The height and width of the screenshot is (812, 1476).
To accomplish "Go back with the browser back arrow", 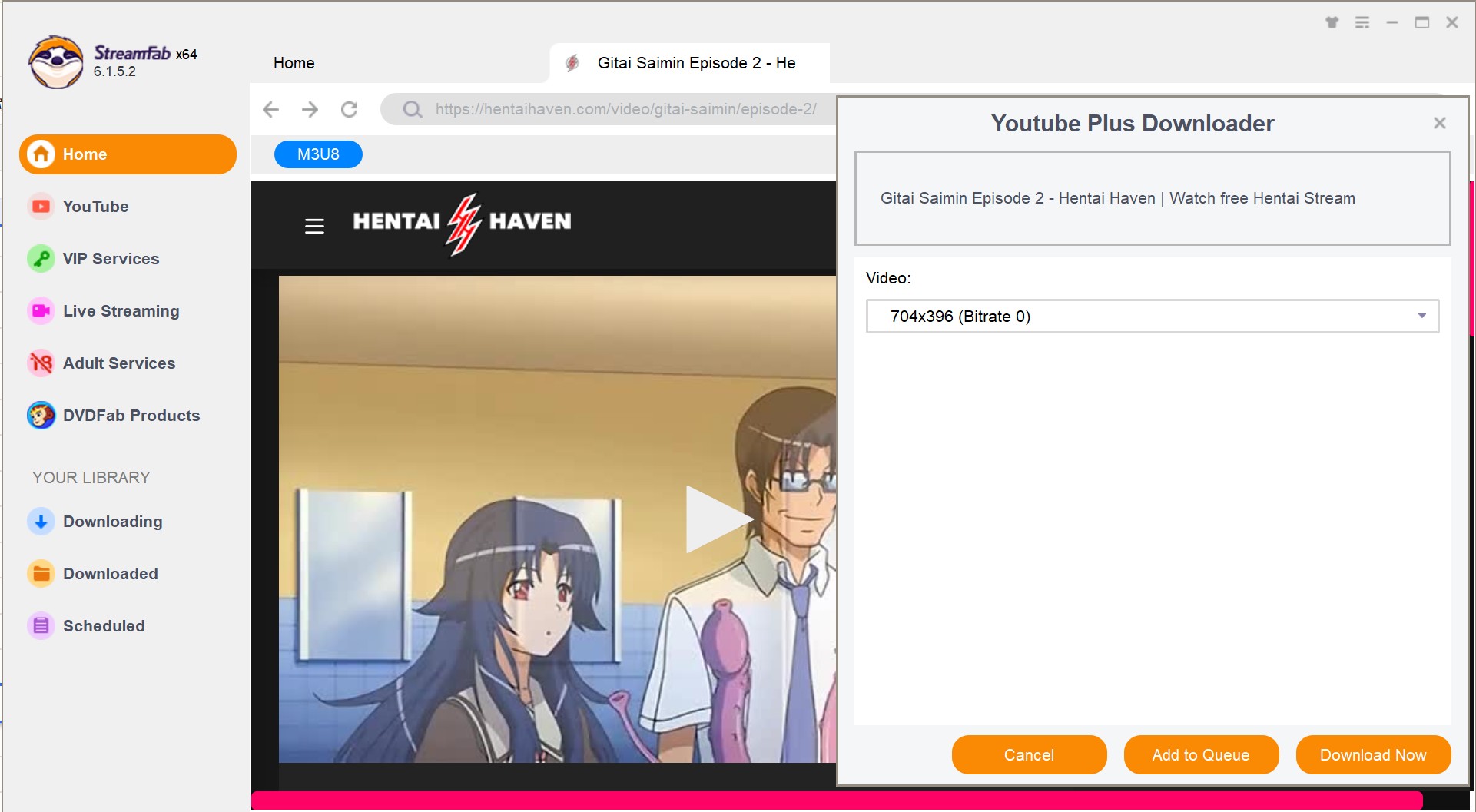I will 270,109.
